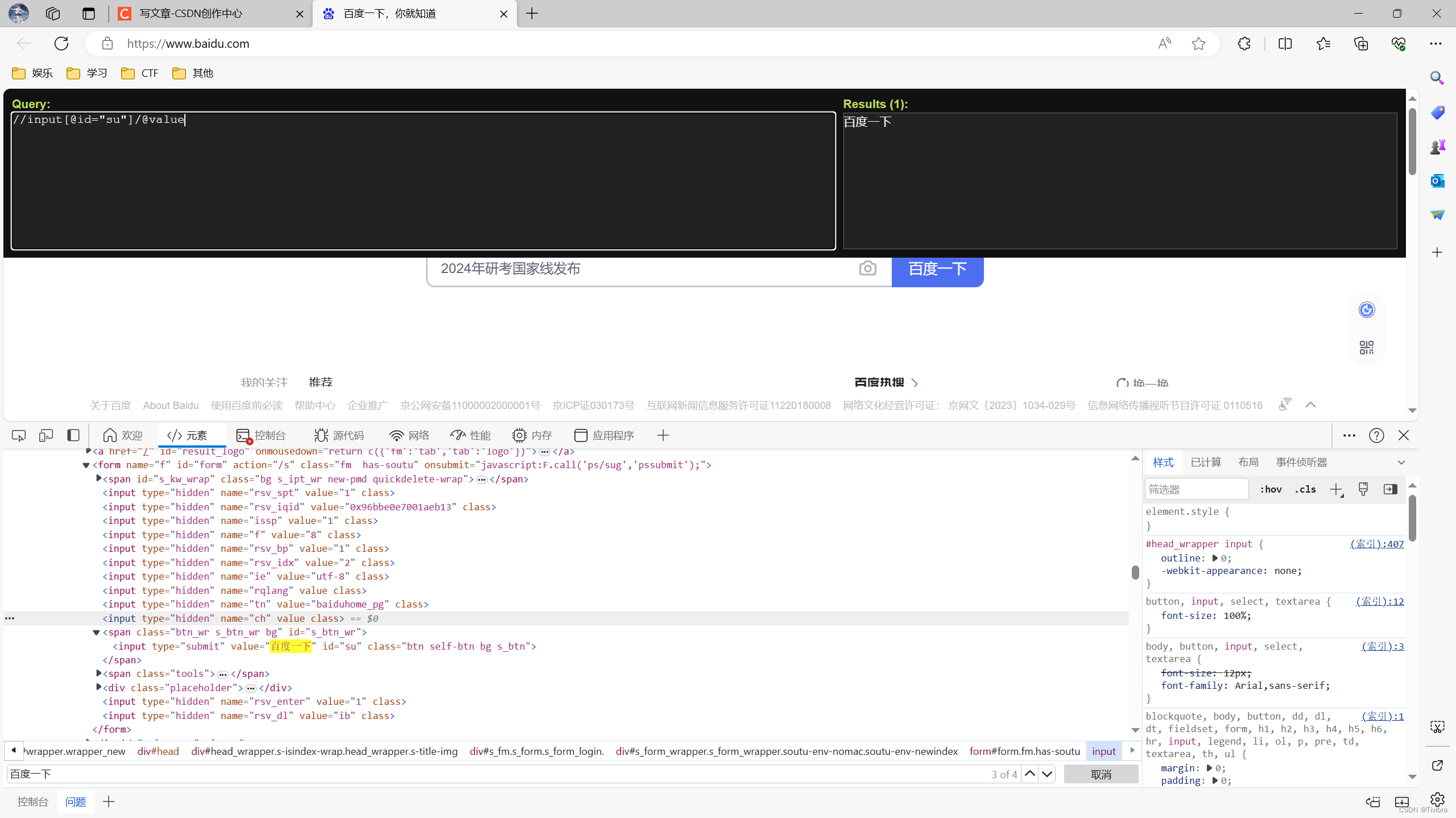Click the browser refresh icon
The width and height of the screenshot is (1456, 818).
coord(61,44)
